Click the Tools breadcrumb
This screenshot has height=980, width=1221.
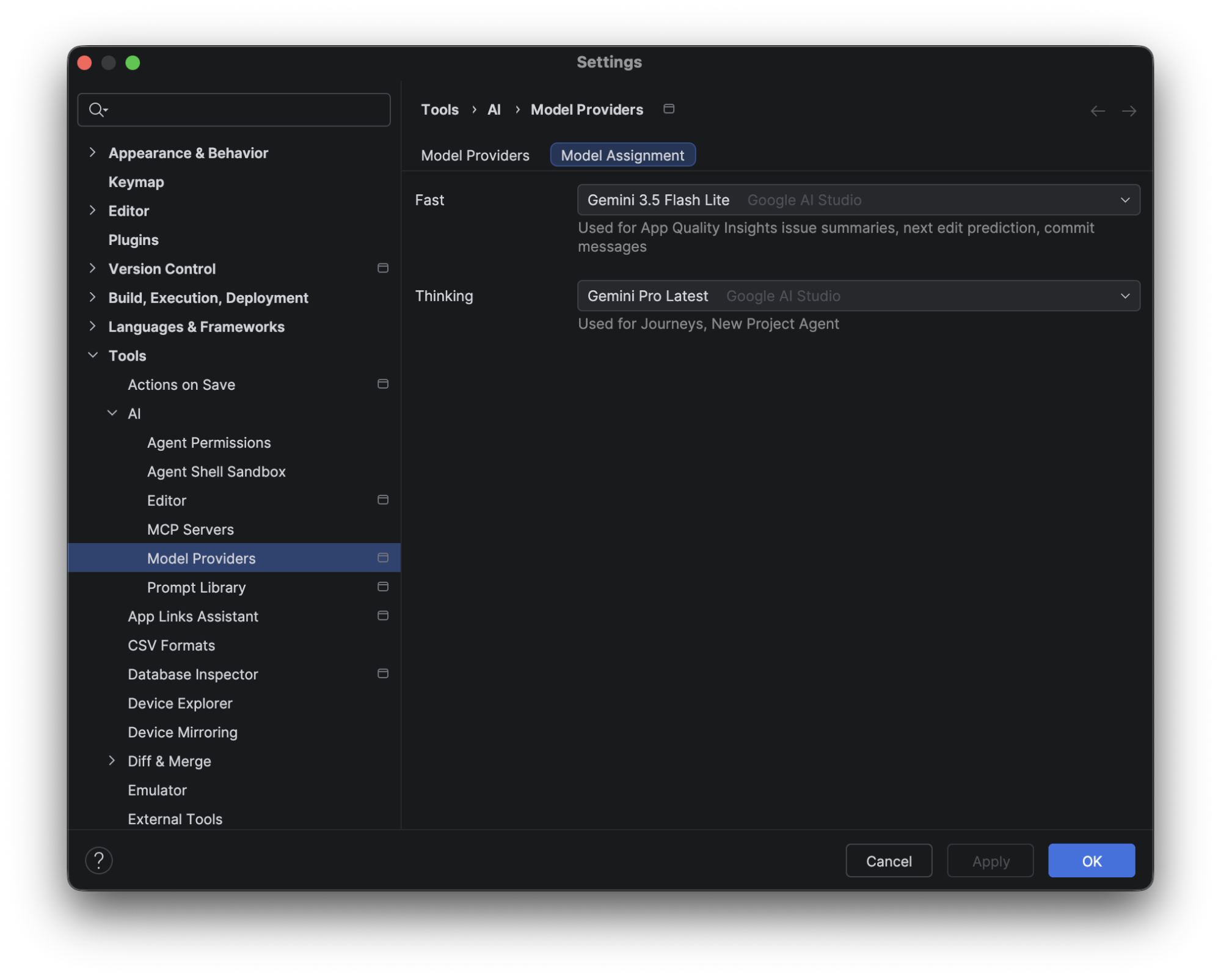tap(440, 109)
